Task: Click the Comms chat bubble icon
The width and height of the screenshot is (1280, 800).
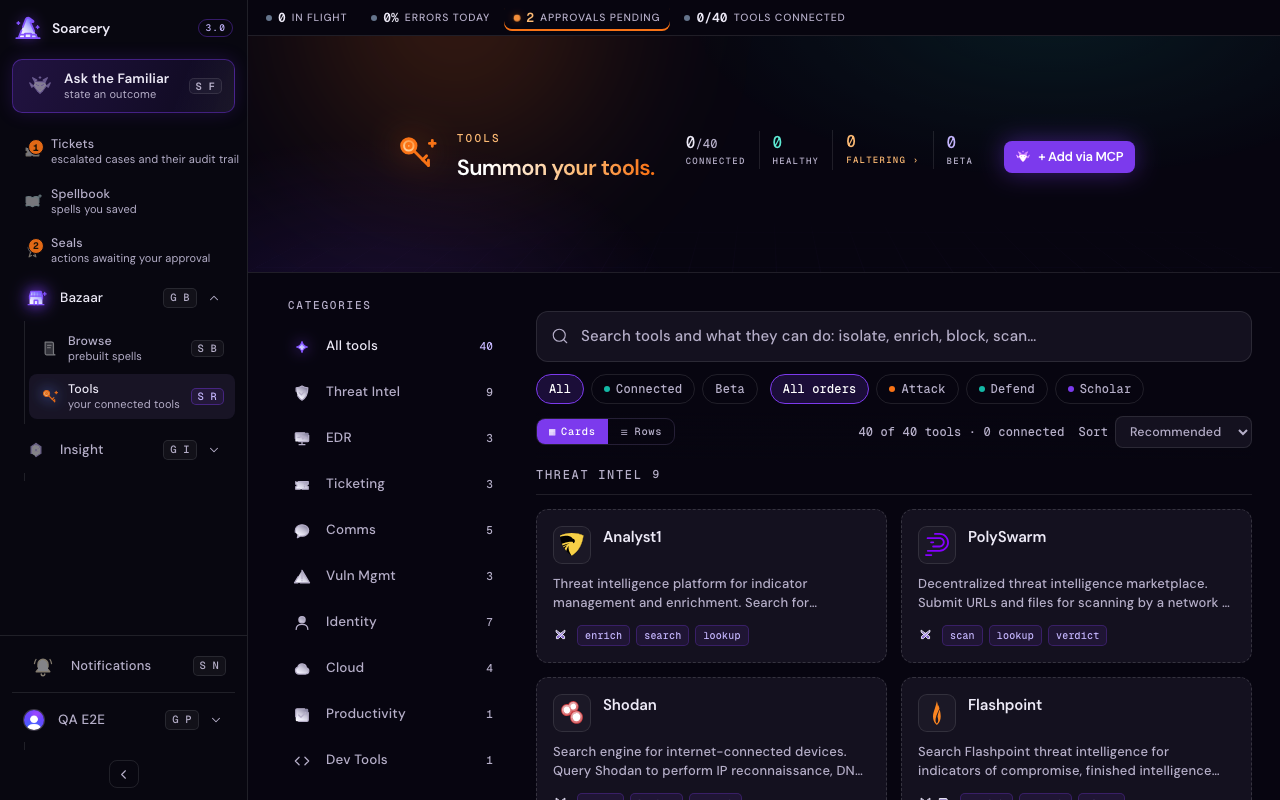Action: 302,531
